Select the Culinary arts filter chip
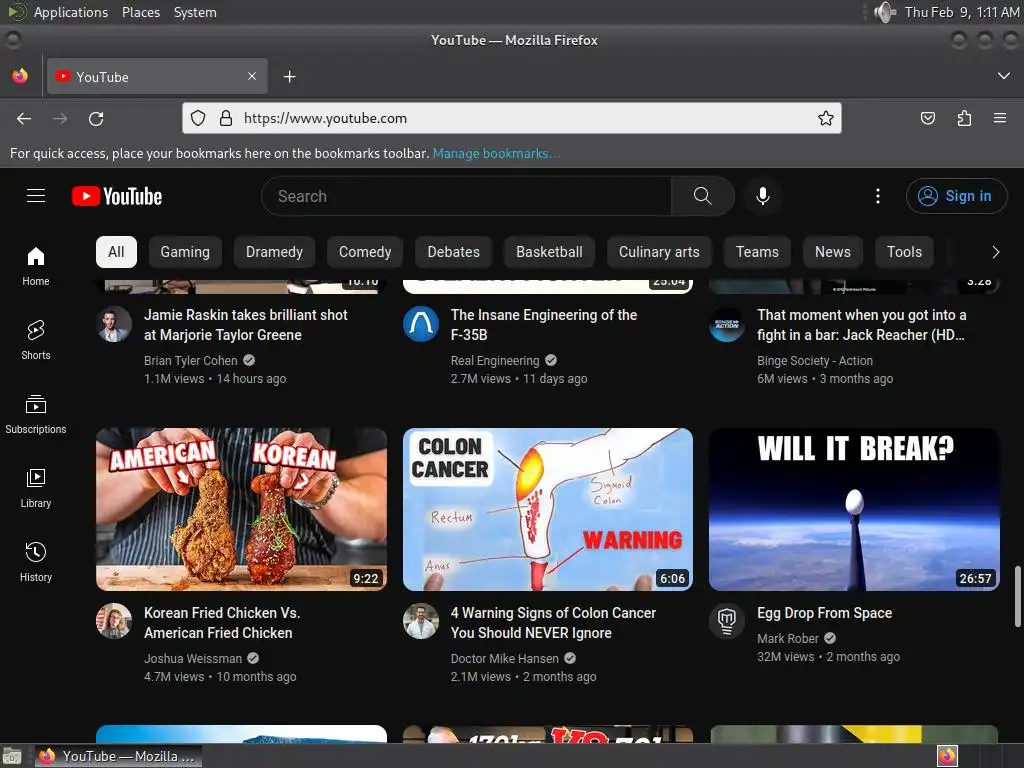The image size is (1024, 768). point(659,252)
